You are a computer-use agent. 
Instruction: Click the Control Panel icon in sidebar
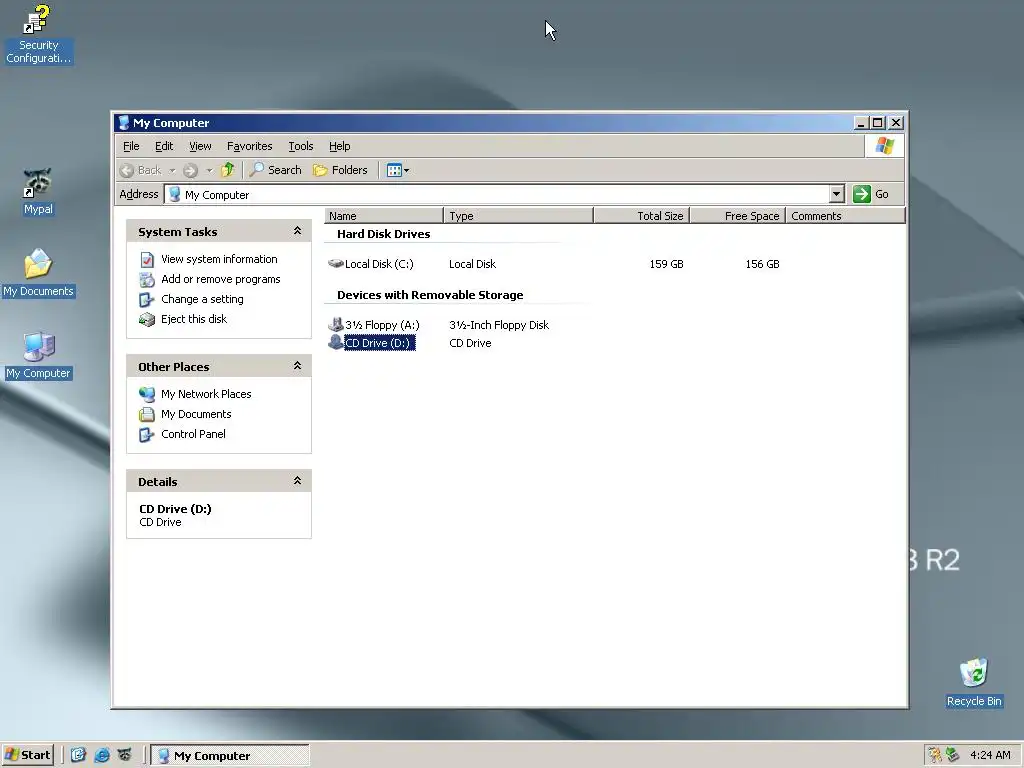pyautogui.click(x=146, y=434)
